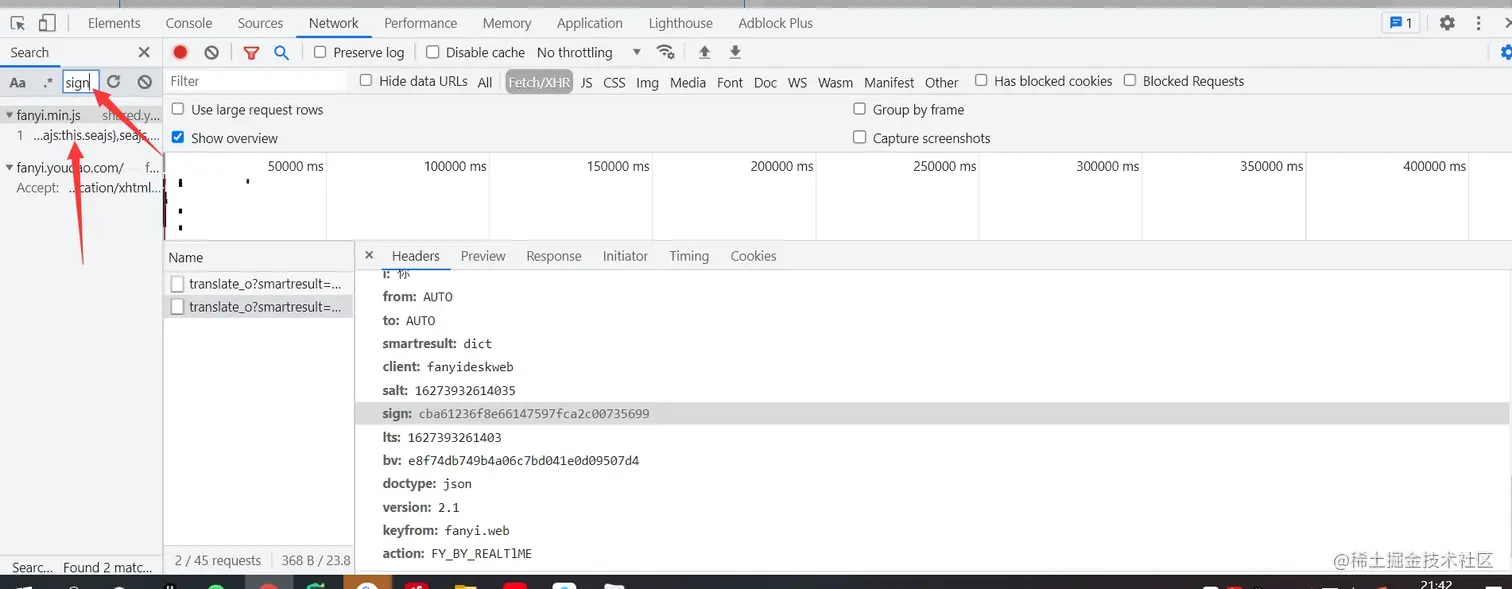Viewport: 1512px width, 589px height.
Task: Export HAR file with download arrow
Action: click(735, 52)
